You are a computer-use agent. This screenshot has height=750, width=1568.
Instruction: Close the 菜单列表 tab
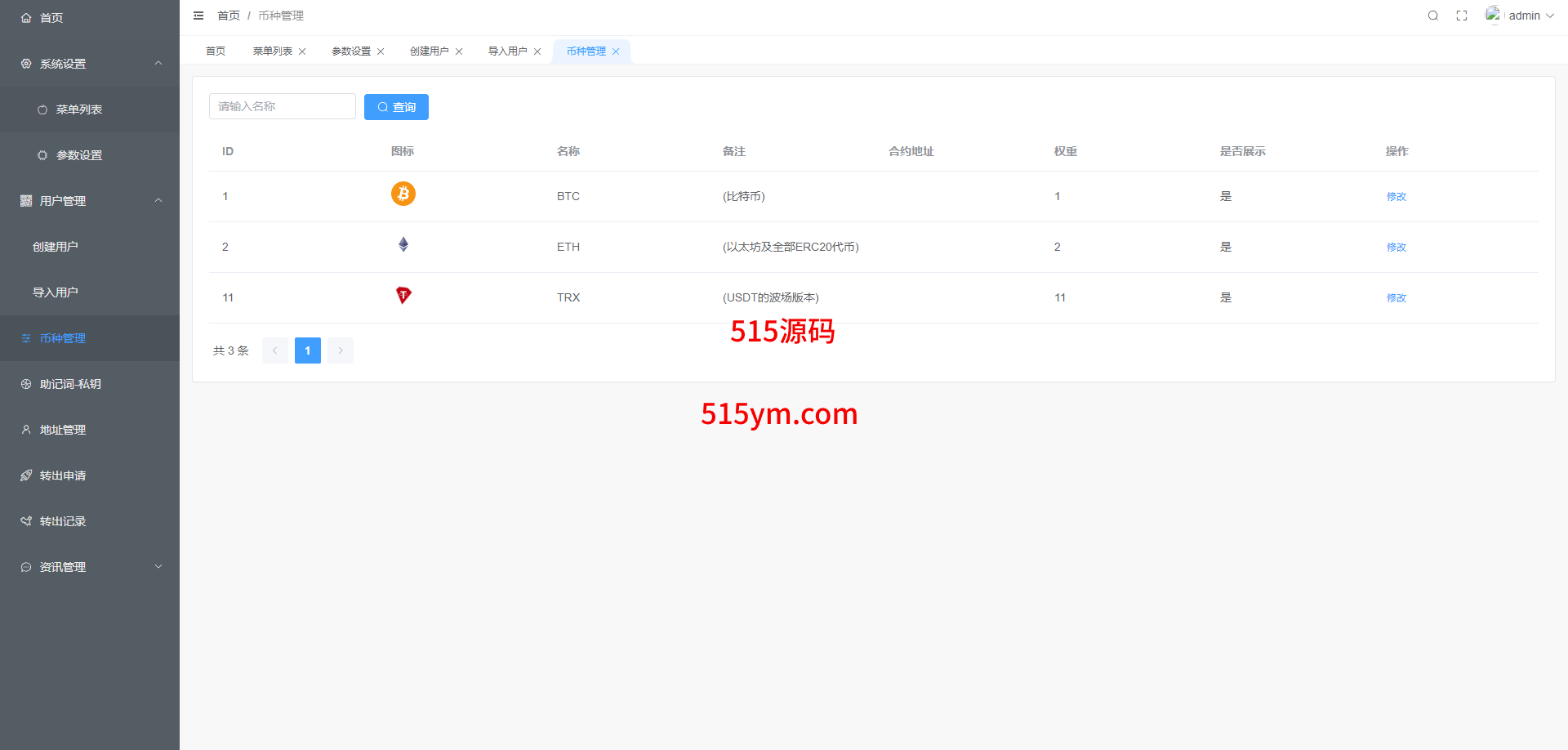click(302, 51)
